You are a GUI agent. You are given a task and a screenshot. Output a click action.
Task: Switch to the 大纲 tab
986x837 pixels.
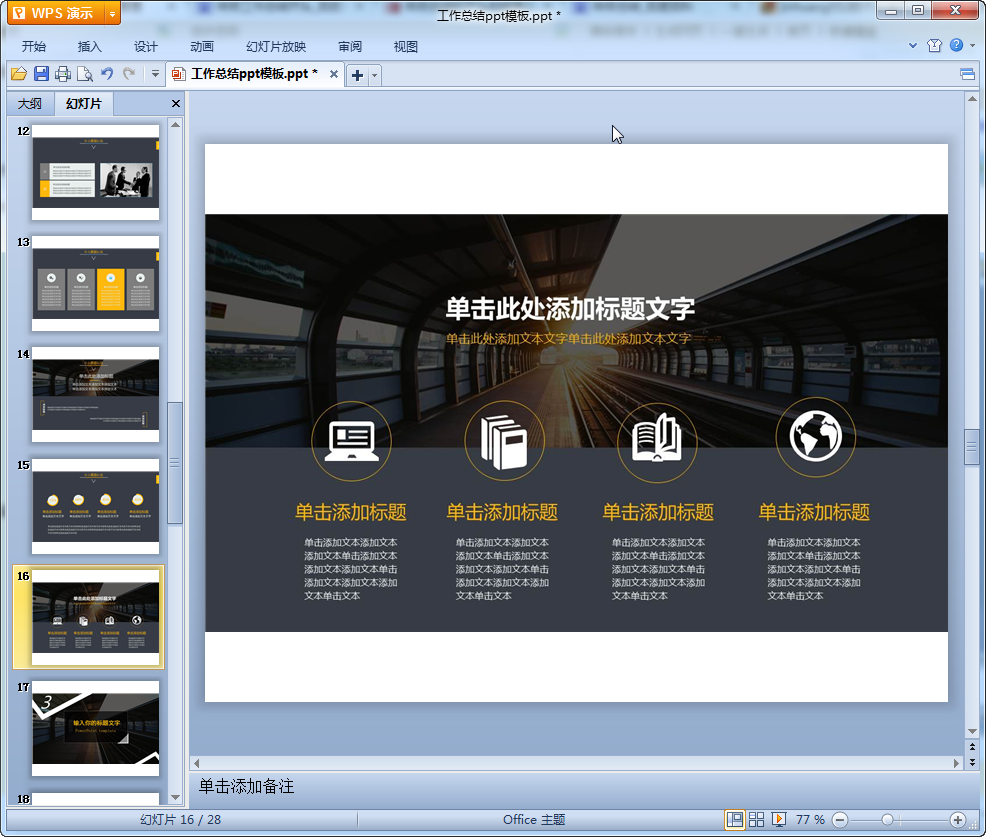pyautogui.click(x=30, y=104)
